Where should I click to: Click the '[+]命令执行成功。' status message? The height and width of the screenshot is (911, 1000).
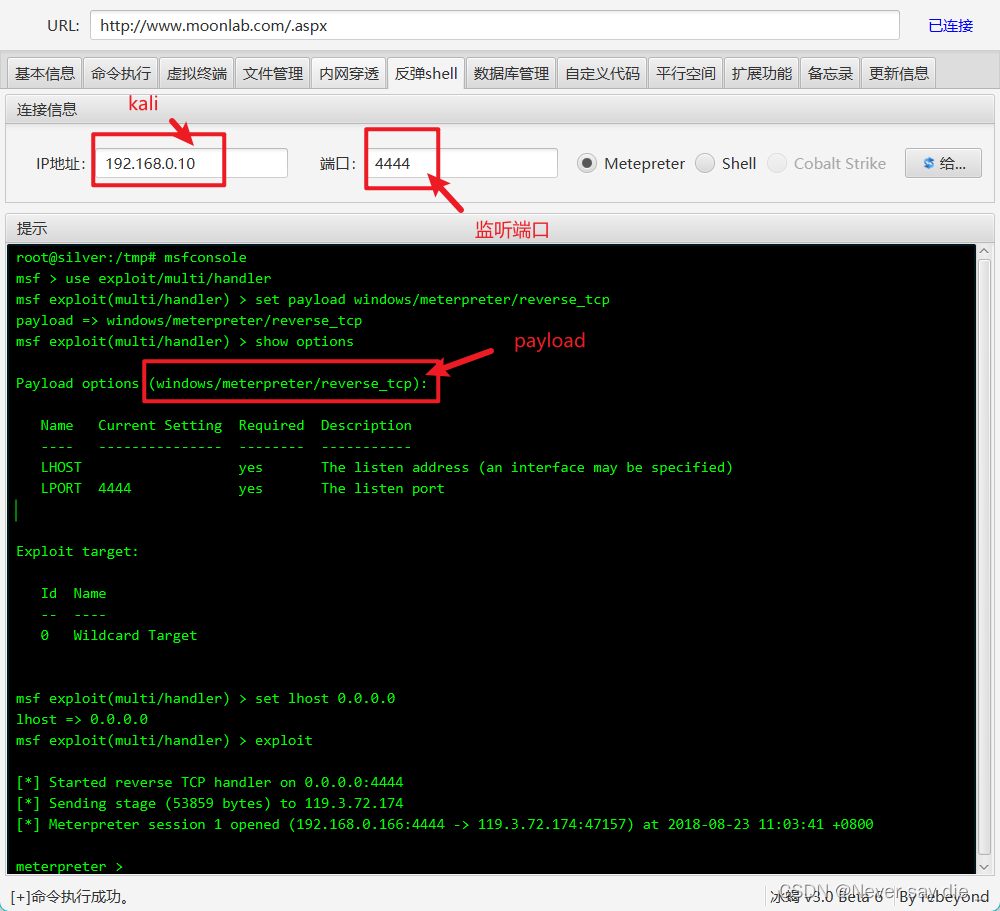[x=70, y=896]
